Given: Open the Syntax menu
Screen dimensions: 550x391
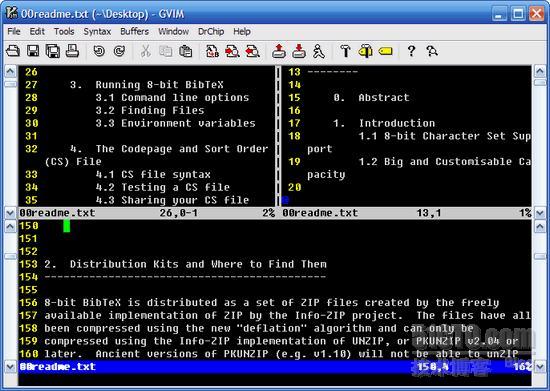Looking at the screenshot, I should click(x=97, y=32).
